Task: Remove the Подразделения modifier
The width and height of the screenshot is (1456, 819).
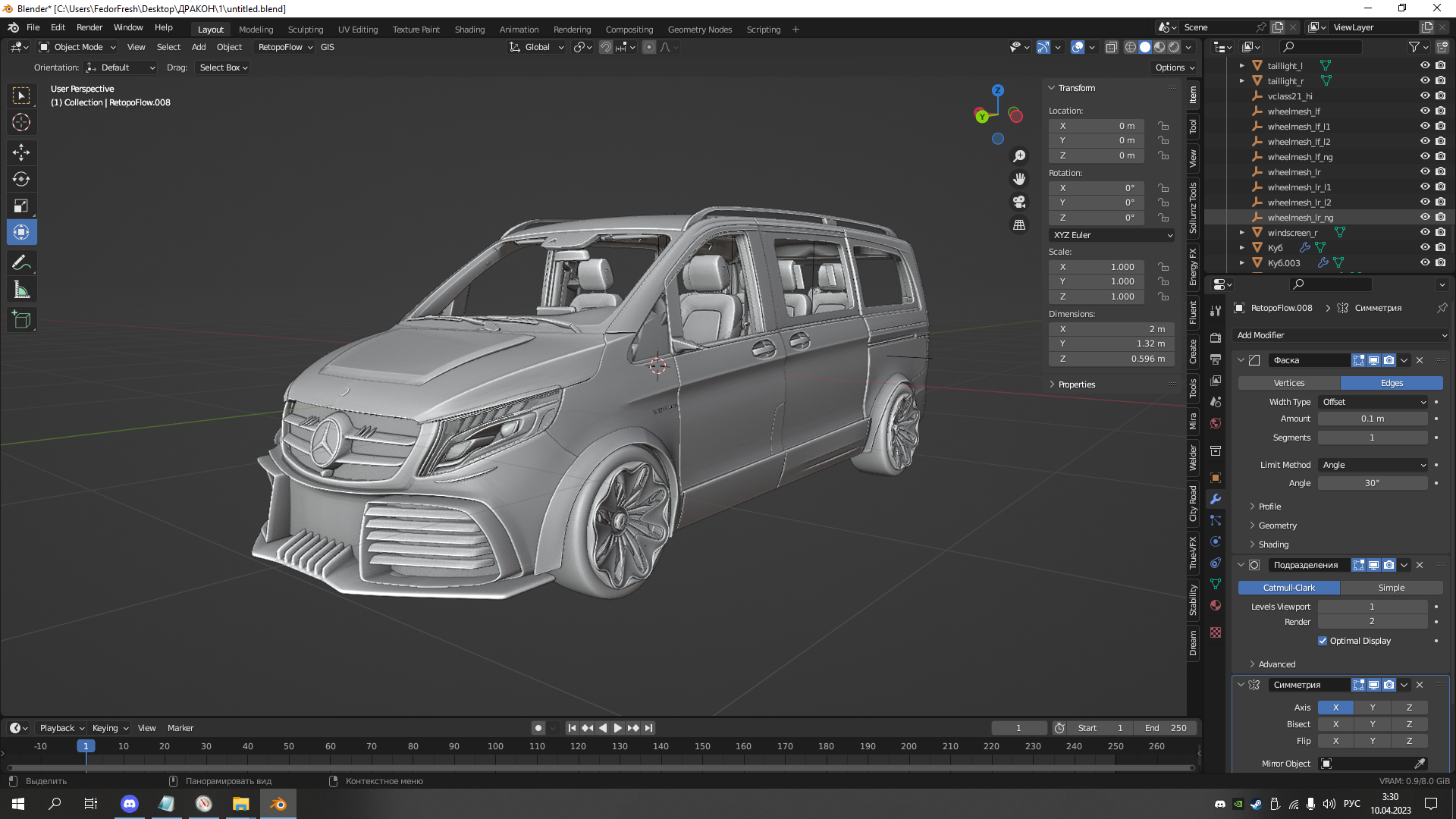Action: 1420,565
